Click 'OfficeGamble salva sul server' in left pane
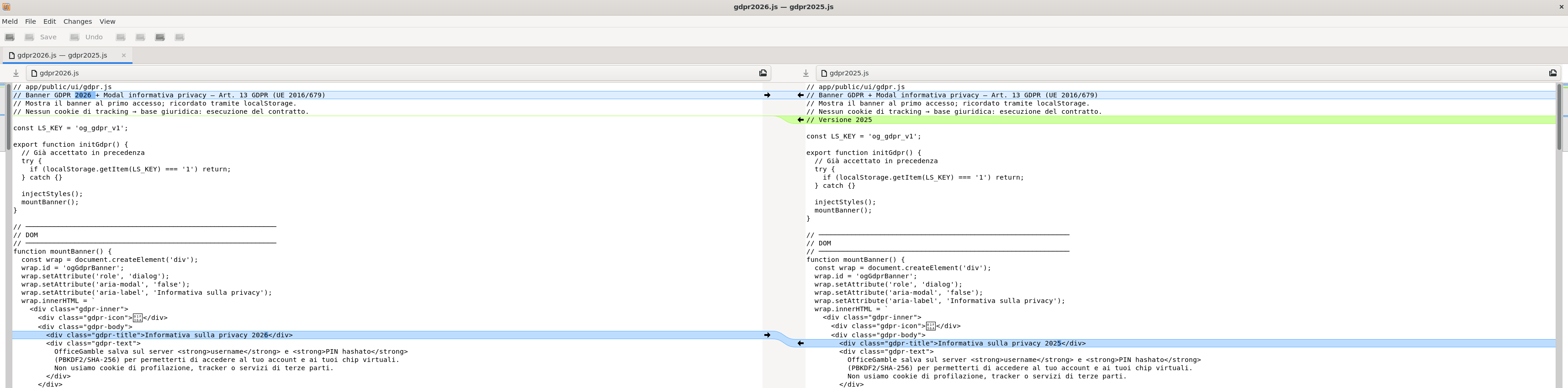 (231, 351)
